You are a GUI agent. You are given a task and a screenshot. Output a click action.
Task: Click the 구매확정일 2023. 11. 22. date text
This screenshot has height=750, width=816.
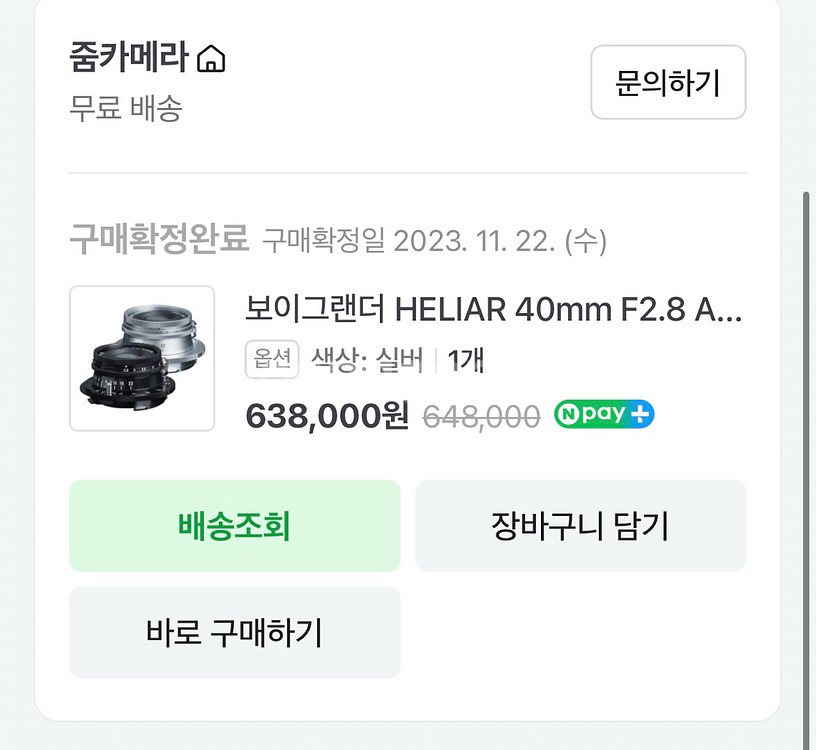pos(434,240)
